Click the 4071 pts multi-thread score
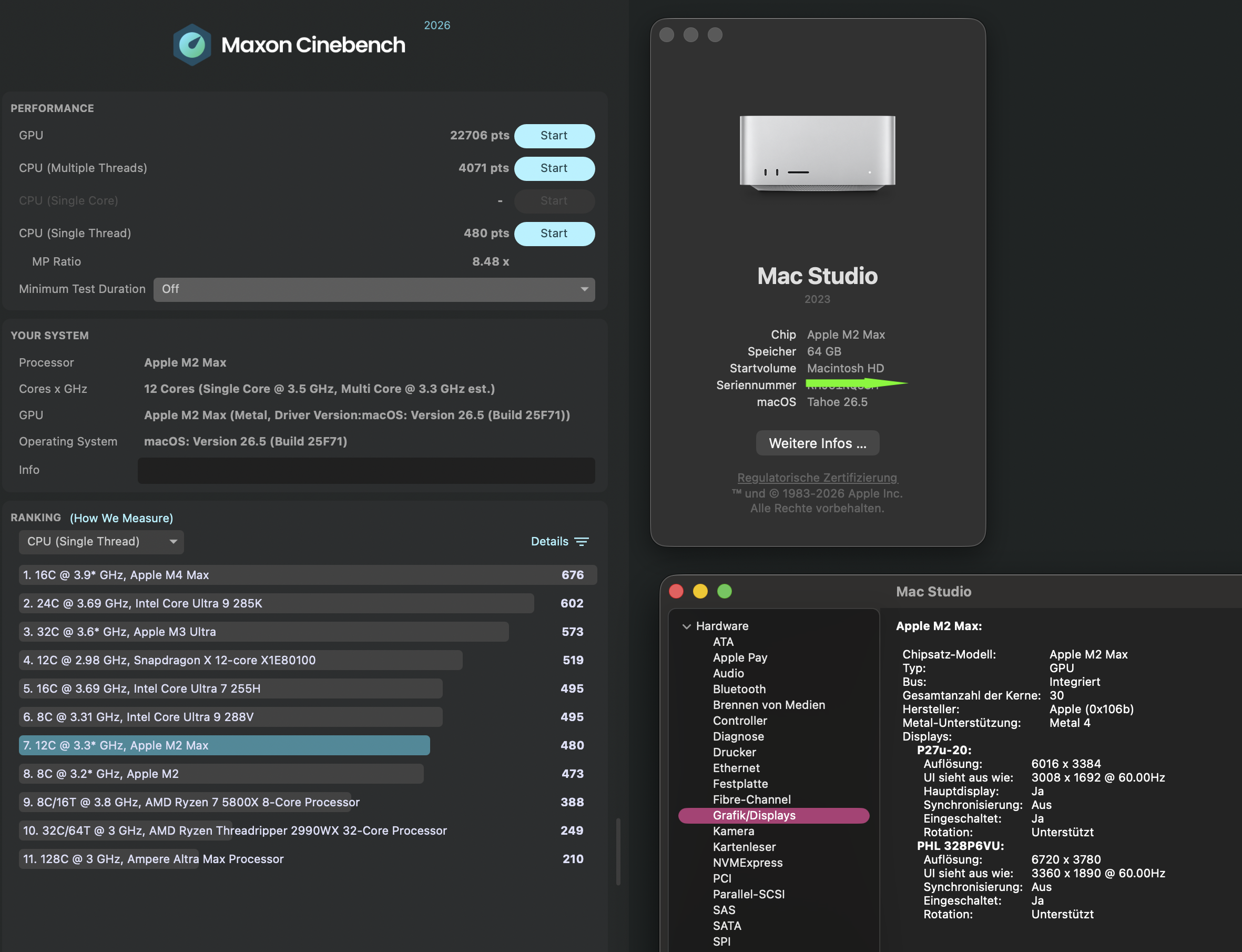The image size is (1242, 952). 483,168
